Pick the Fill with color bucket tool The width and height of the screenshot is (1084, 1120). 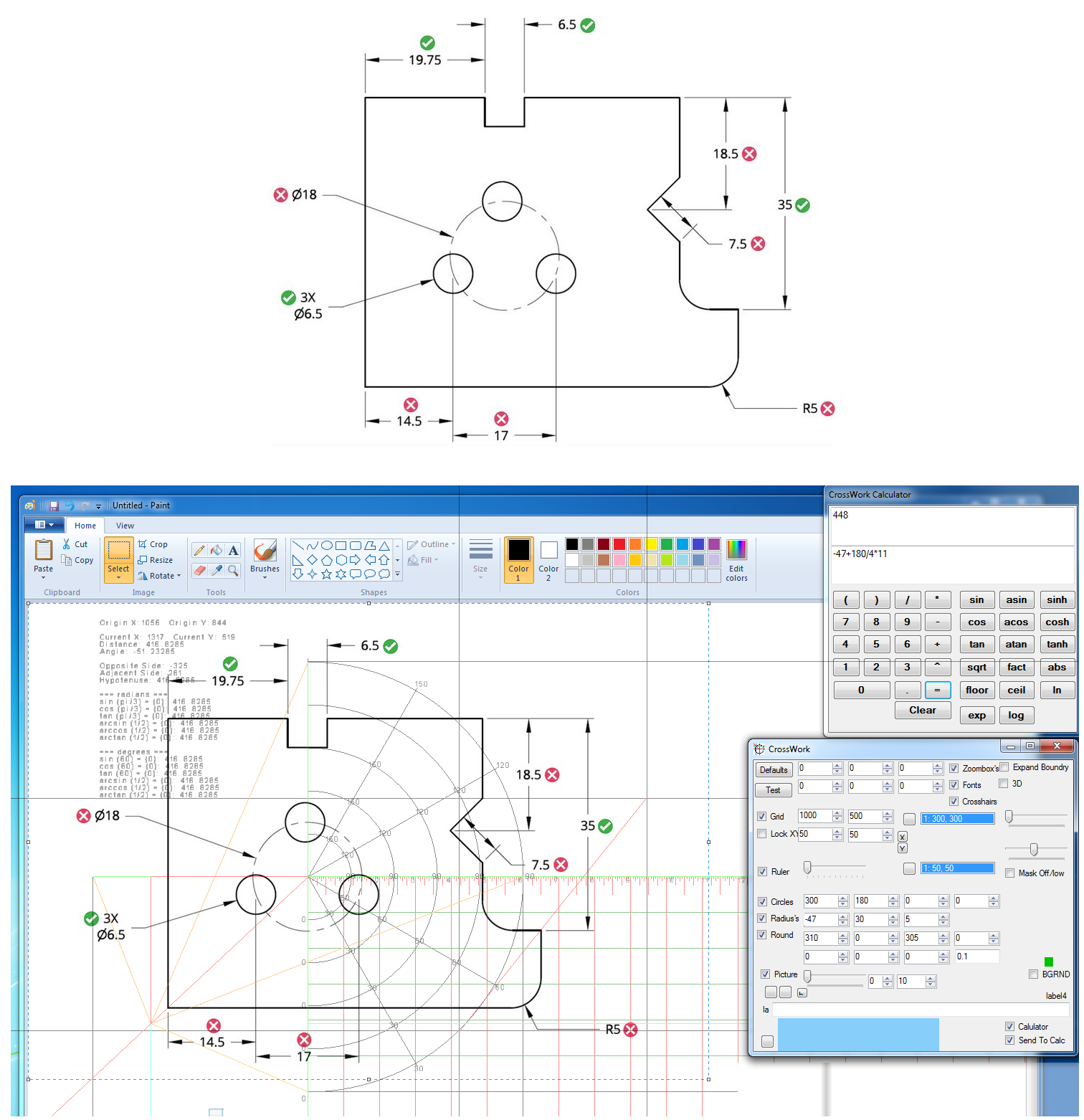point(217,551)
